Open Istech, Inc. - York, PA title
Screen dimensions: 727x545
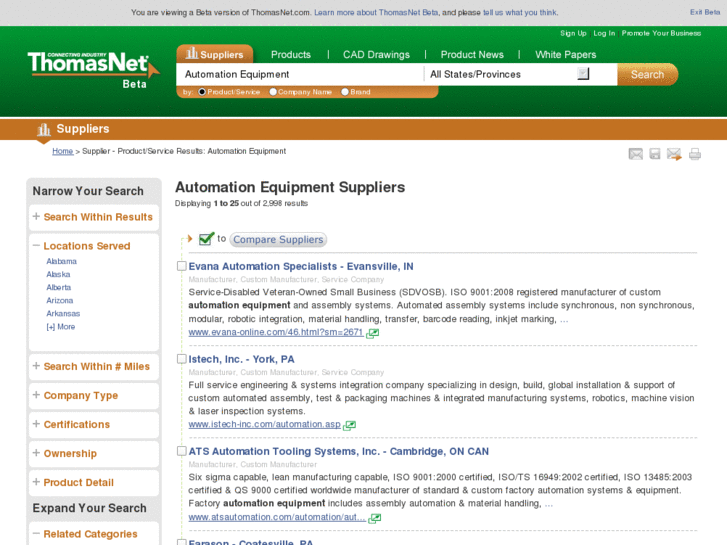(x=241, y=359)
